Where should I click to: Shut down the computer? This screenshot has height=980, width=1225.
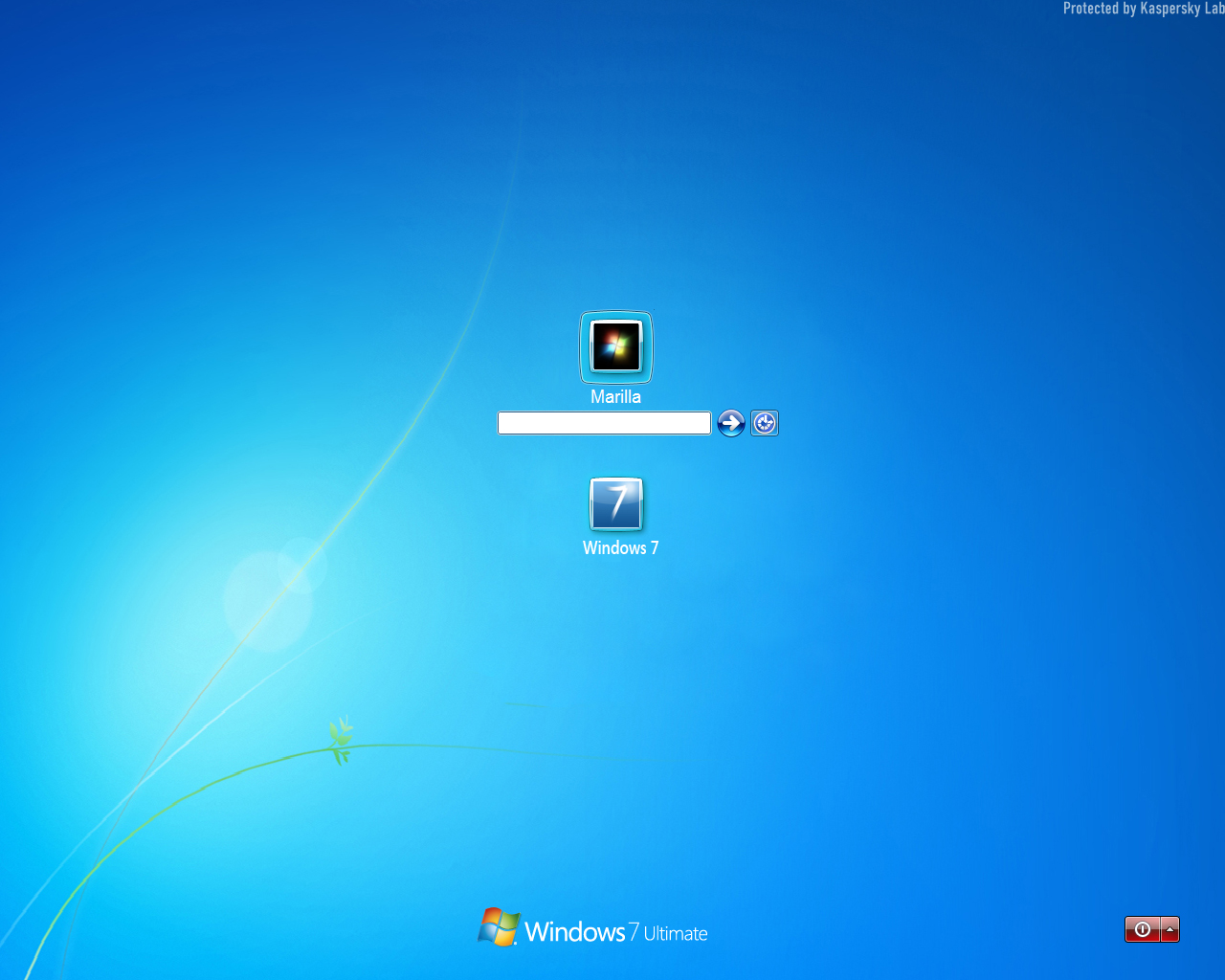pos(1142,928)
